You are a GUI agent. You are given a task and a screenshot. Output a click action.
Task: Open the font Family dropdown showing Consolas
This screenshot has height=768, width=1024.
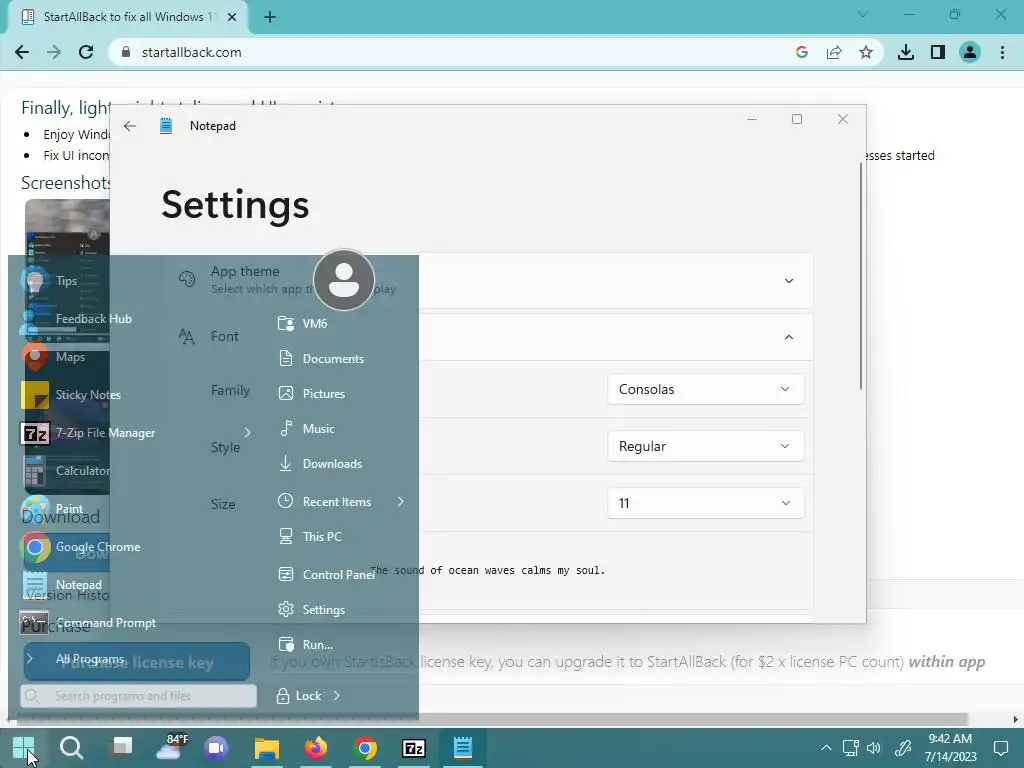click(x=705, y=389)
